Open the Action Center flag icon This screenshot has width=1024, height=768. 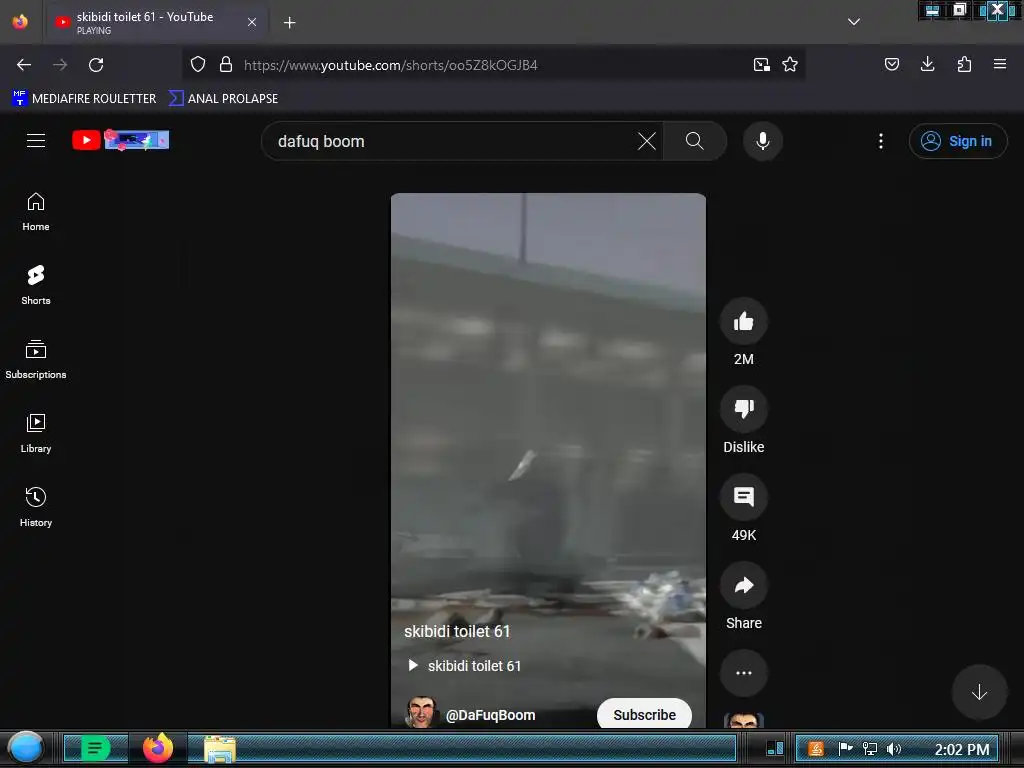tap(846, 748)
